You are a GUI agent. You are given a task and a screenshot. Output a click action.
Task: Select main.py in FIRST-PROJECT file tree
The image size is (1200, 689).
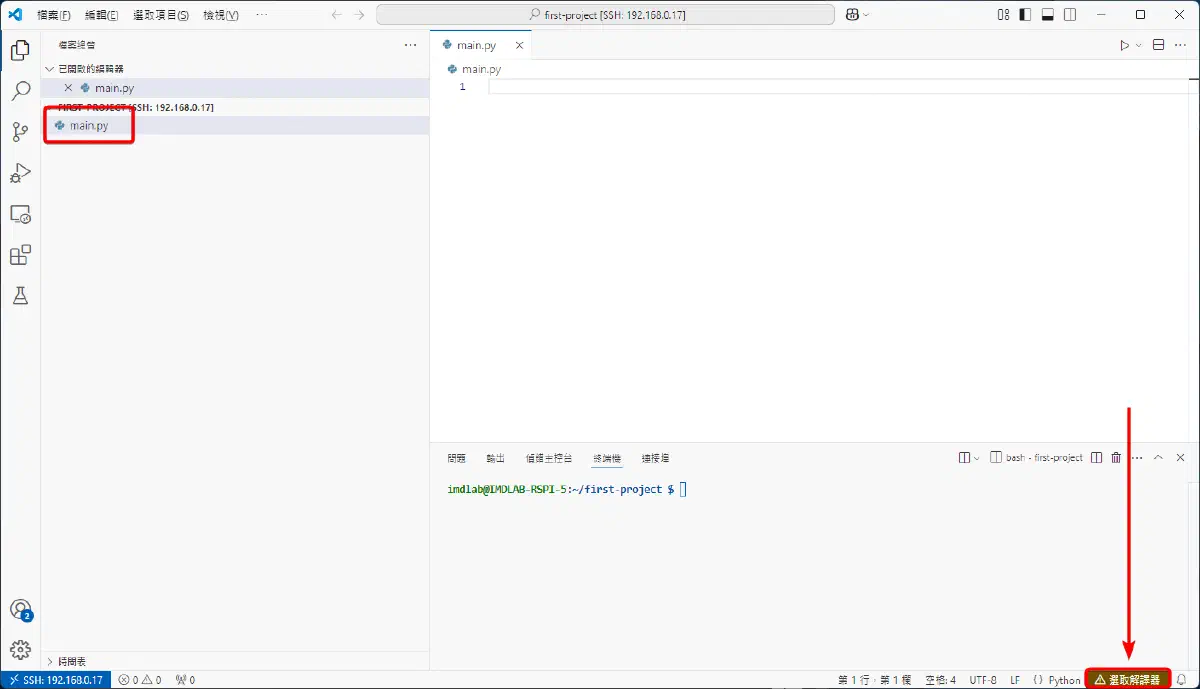click(x=235, y=125)
